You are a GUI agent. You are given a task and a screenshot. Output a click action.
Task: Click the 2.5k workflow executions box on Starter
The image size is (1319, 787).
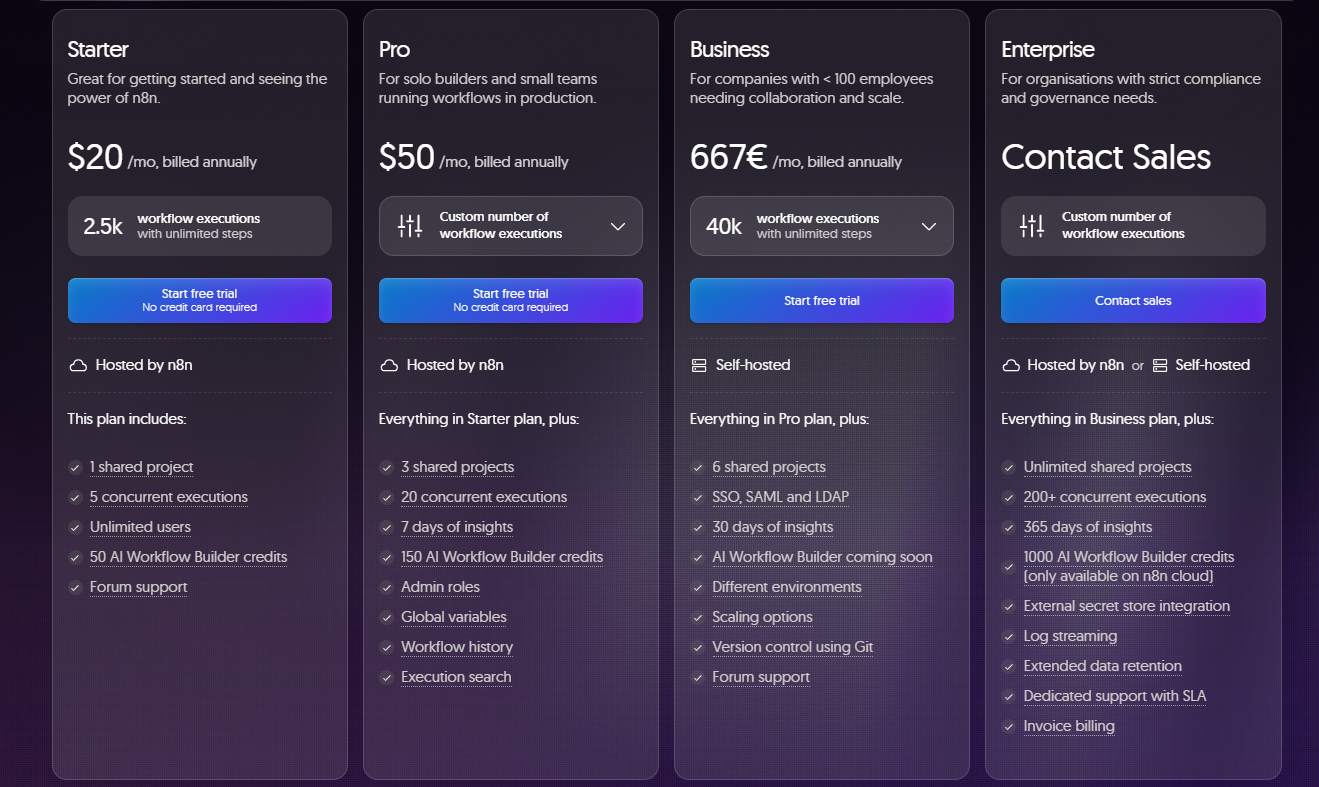click(199, 226)
